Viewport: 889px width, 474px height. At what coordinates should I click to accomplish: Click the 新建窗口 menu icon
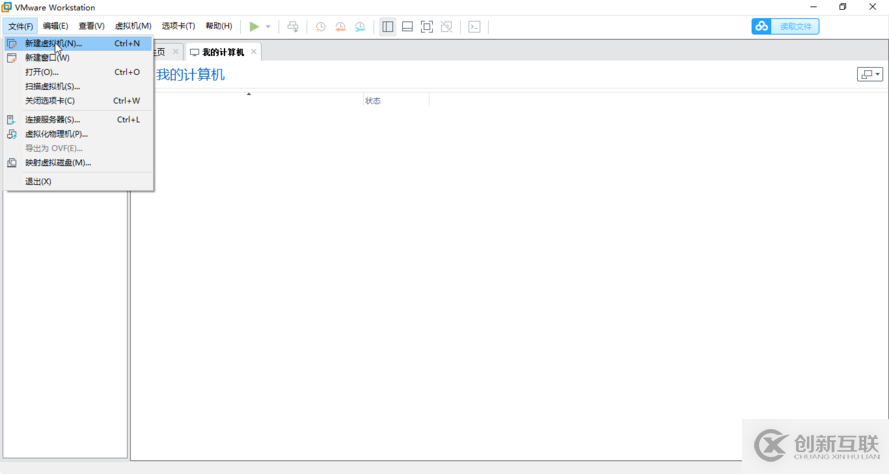12,58
